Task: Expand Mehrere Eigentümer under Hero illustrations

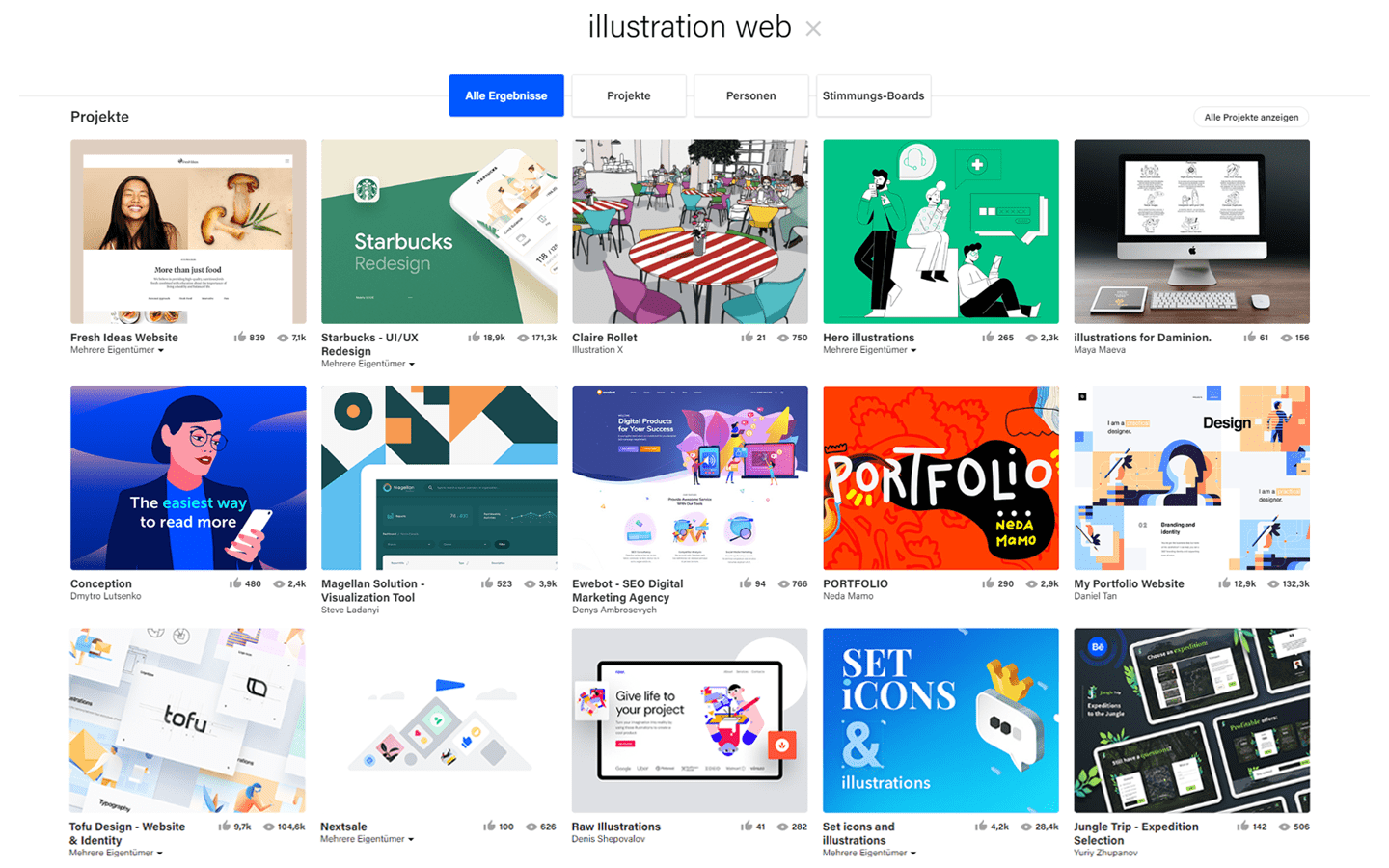Action: 869,350
